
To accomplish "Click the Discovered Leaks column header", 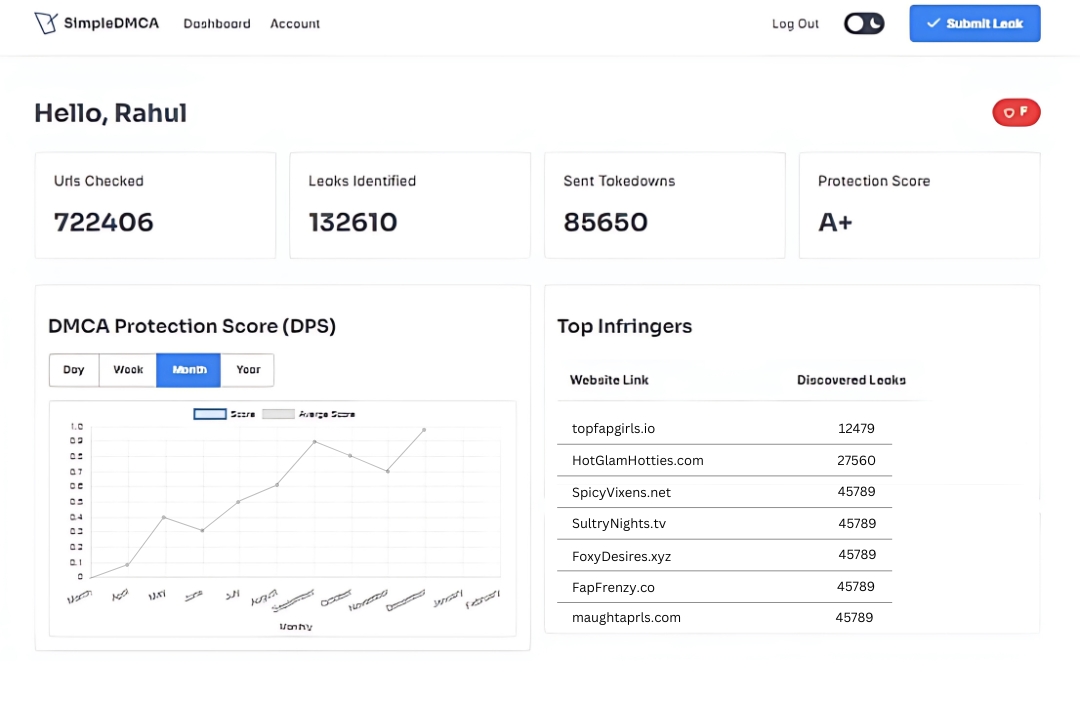I will click(851, 380).
